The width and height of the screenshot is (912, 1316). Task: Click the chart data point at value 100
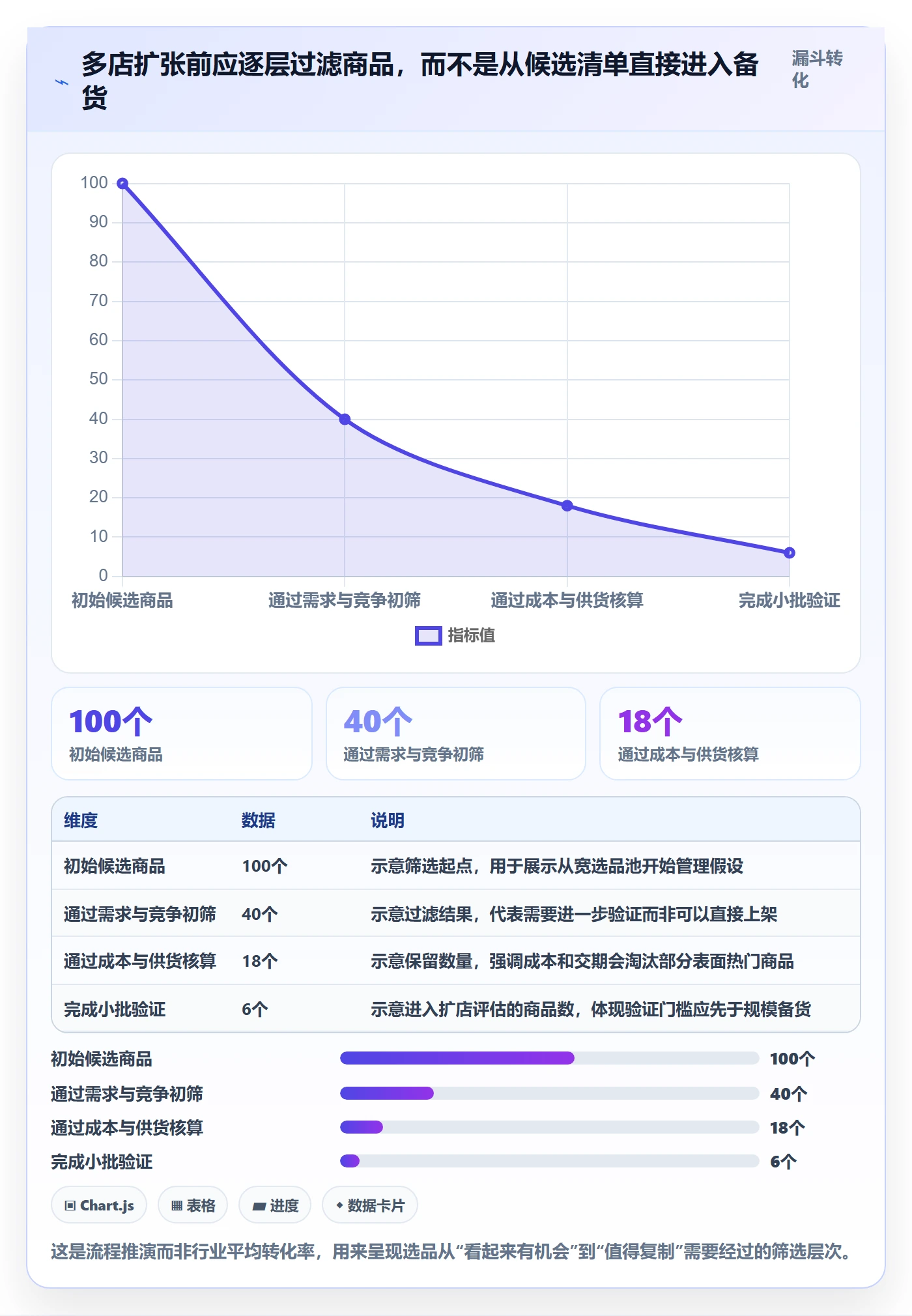[122, 184]
